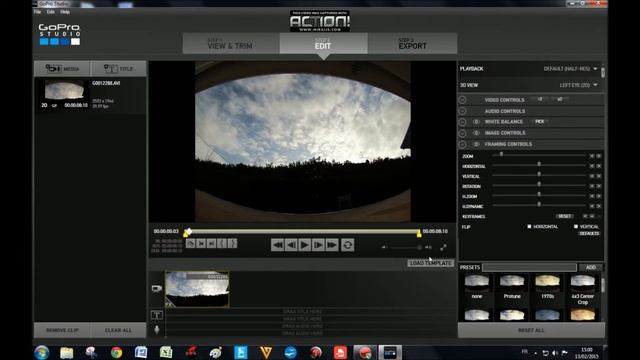The height and width of the screenshot is (360, 640).
Task: Click the playback volume slider
Action: [x=405, y=247]
